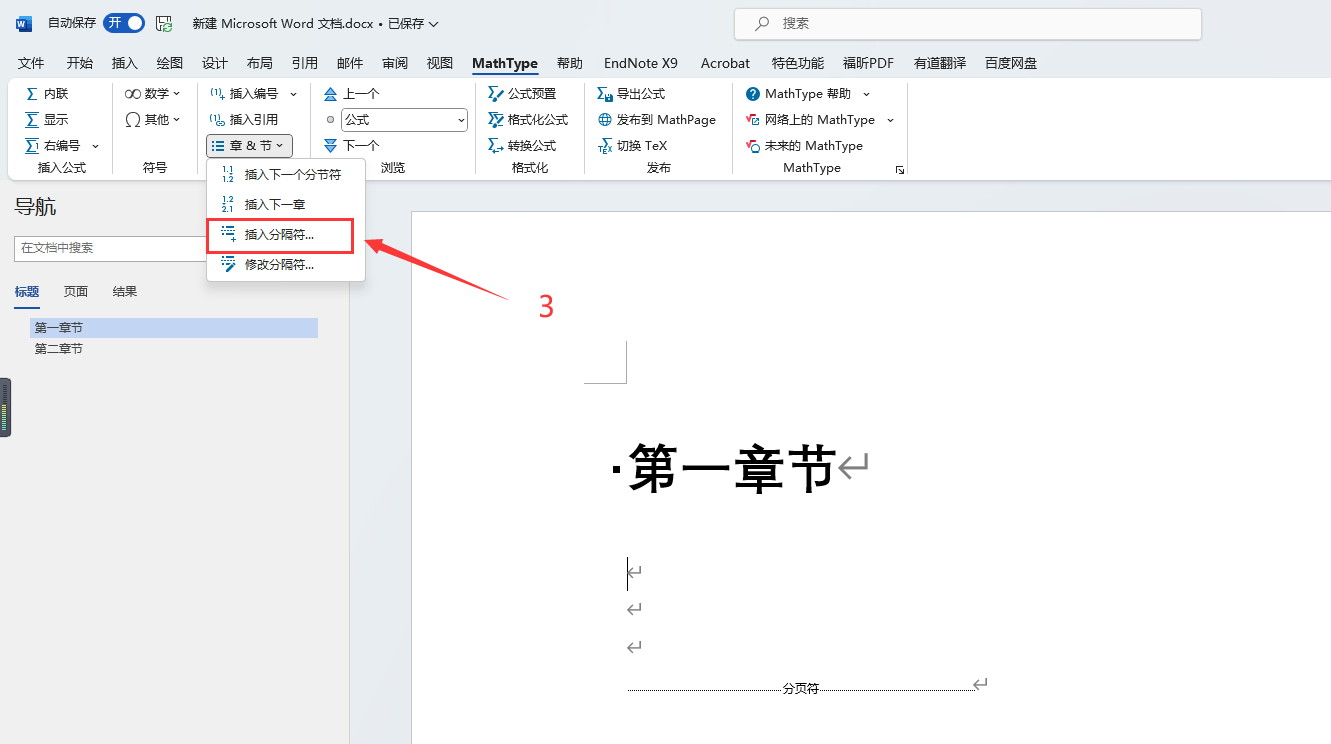Switch to the EndNote X9 tab
The height and width of the screenshot is (744, 1331).
click(x=641, y=63)
